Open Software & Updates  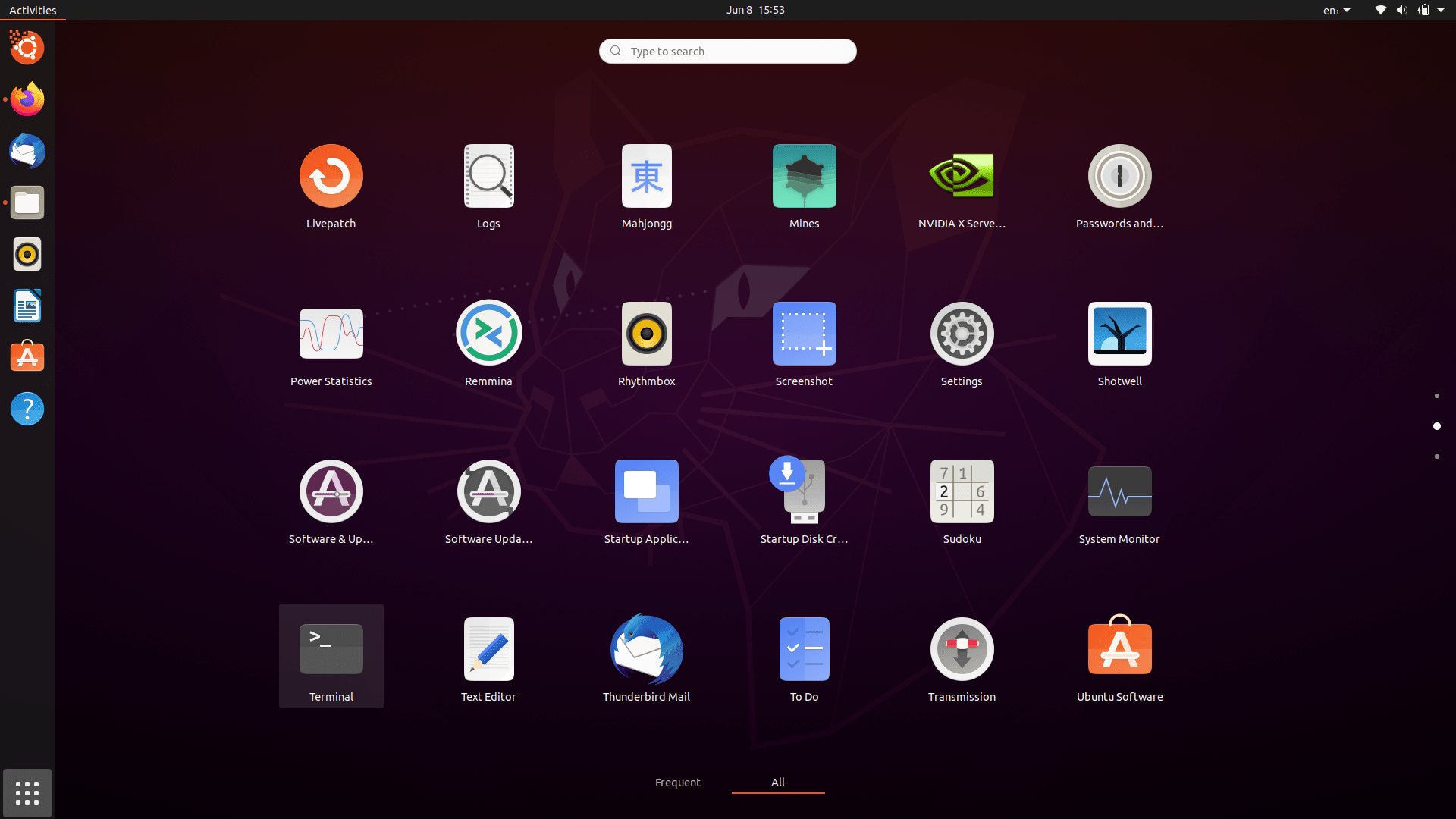tap(331, 503)
